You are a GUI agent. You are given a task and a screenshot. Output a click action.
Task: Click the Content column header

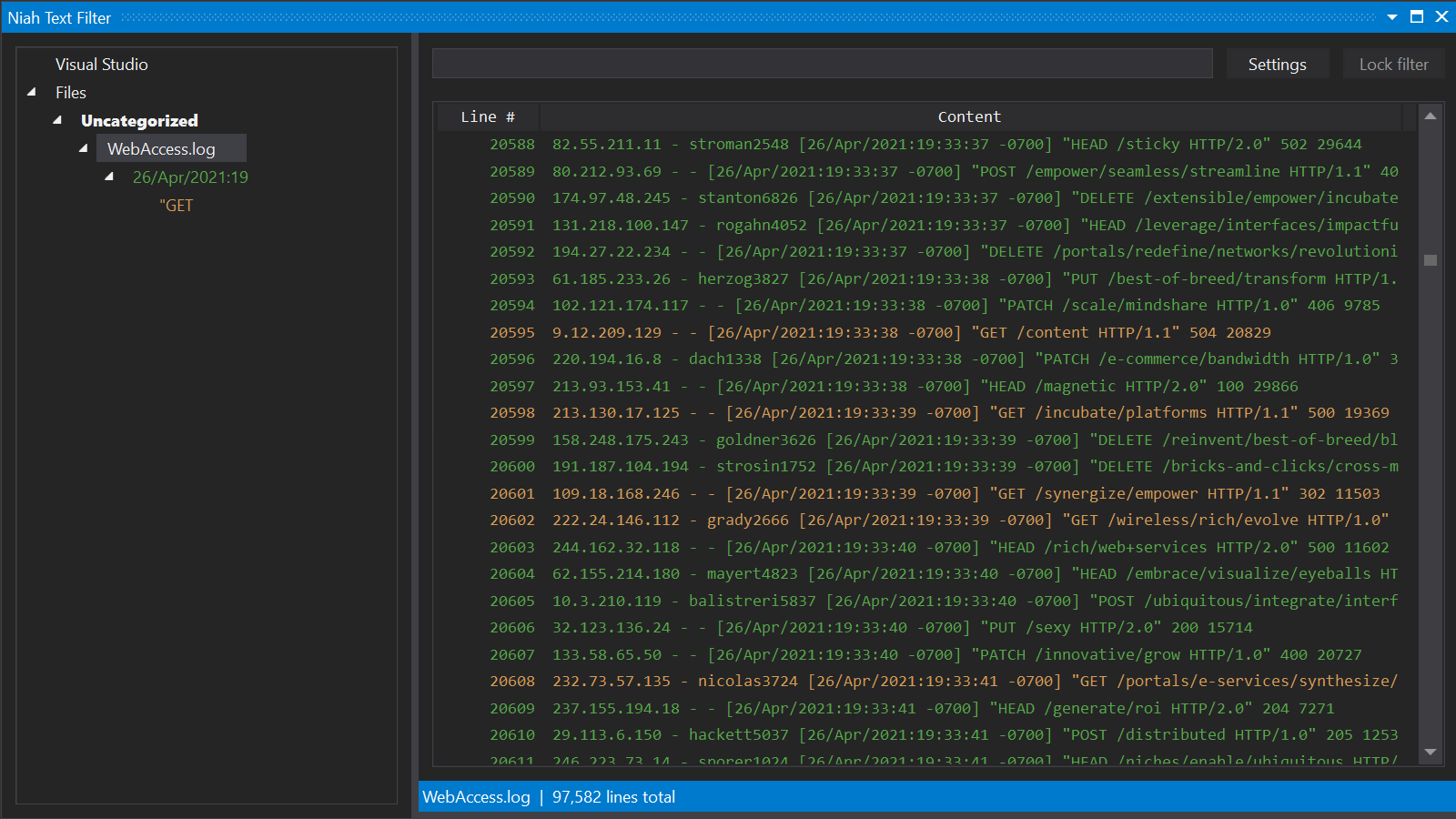pos(969,116)
